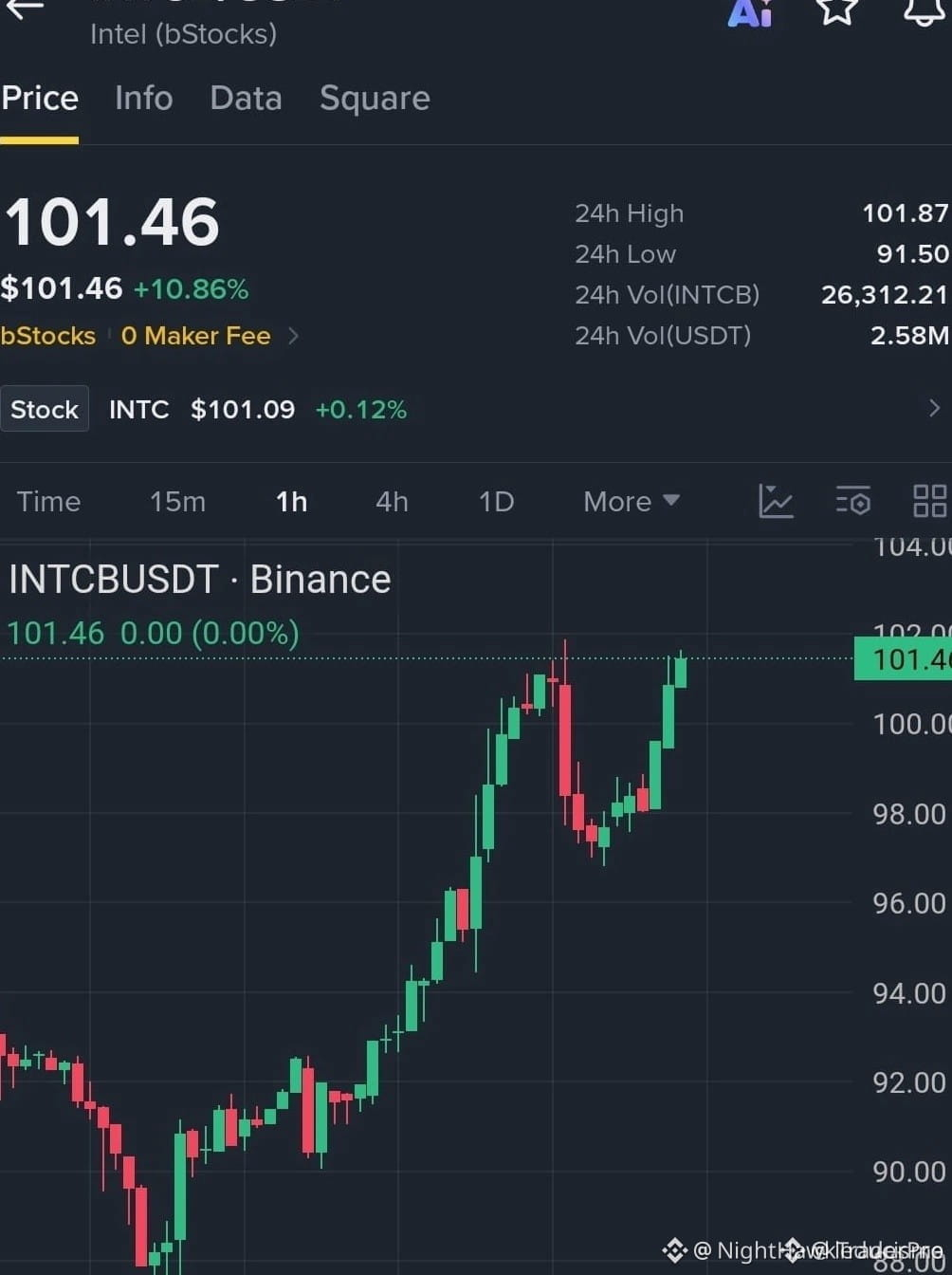
Task: Select the 1h interval
Action: pos(291,501)
